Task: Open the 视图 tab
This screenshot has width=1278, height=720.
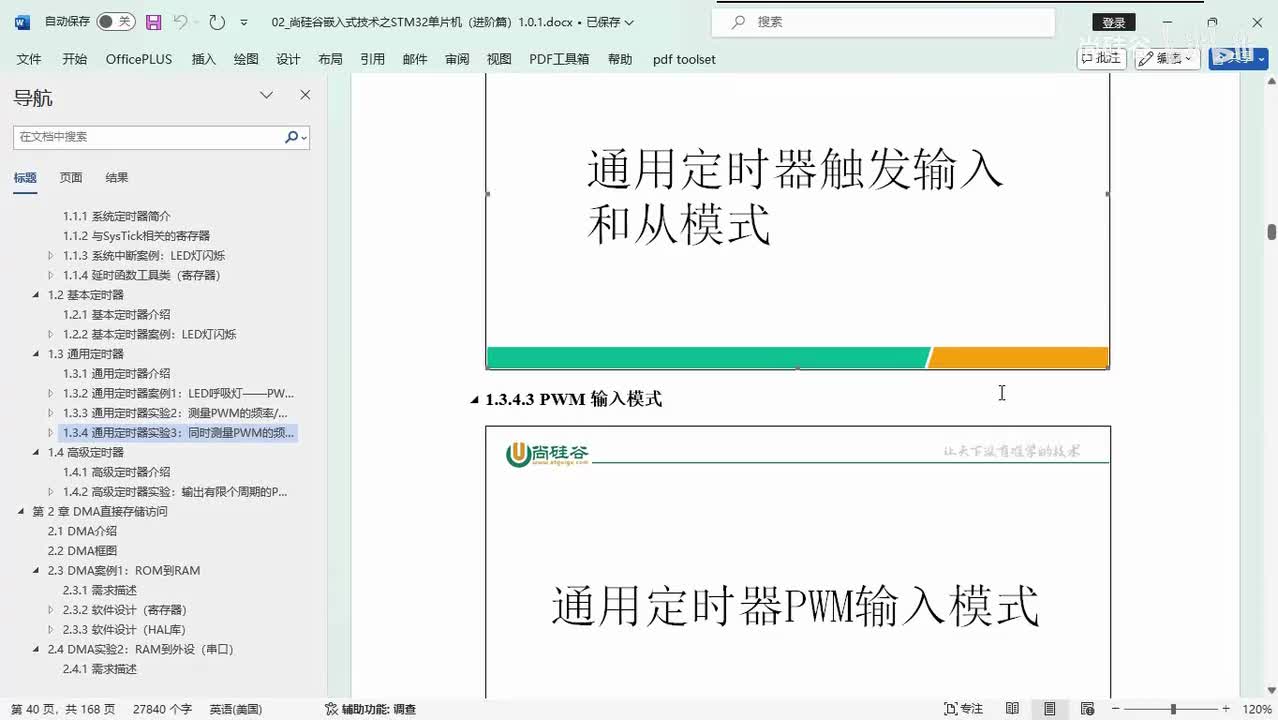Action: [x=499, y=59]
